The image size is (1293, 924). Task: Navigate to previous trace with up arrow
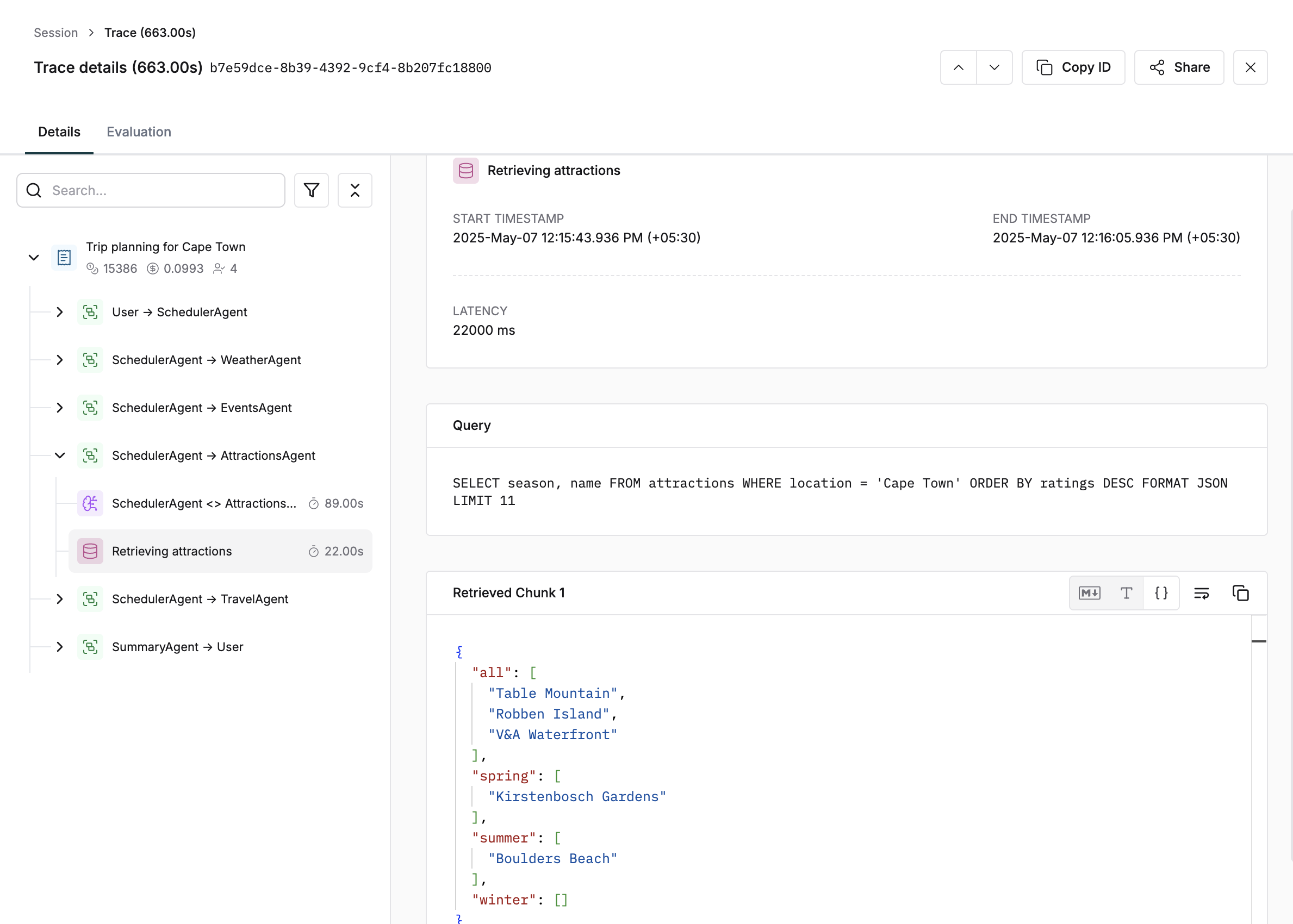coord(959,67)
